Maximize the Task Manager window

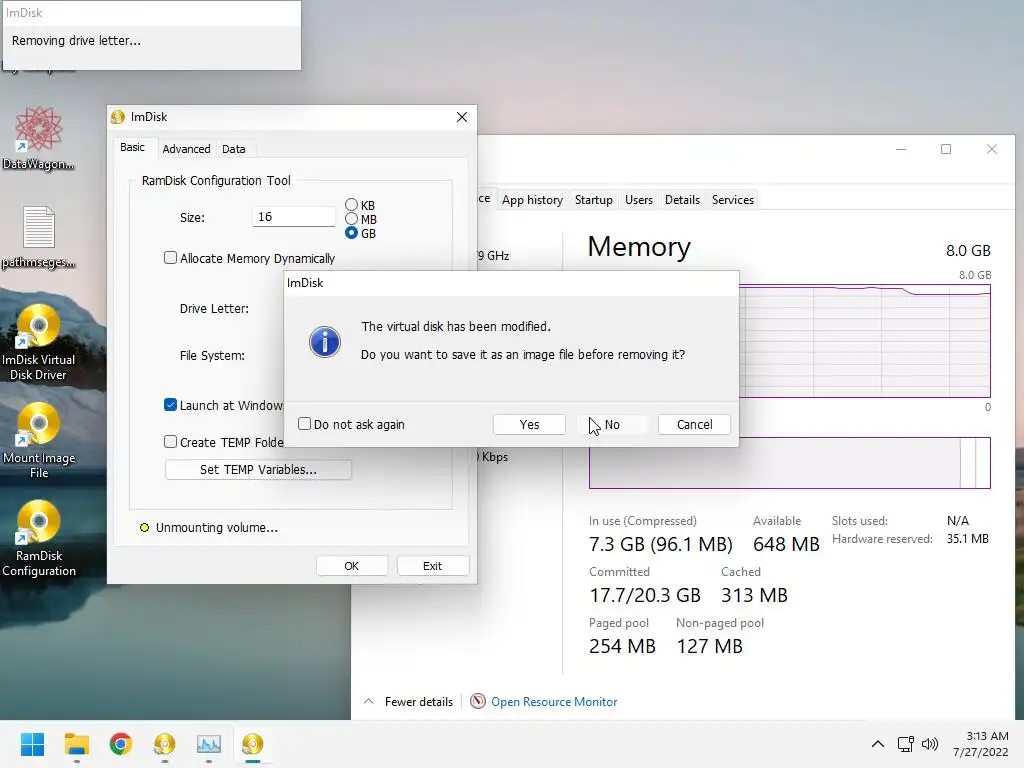point(946,150)
